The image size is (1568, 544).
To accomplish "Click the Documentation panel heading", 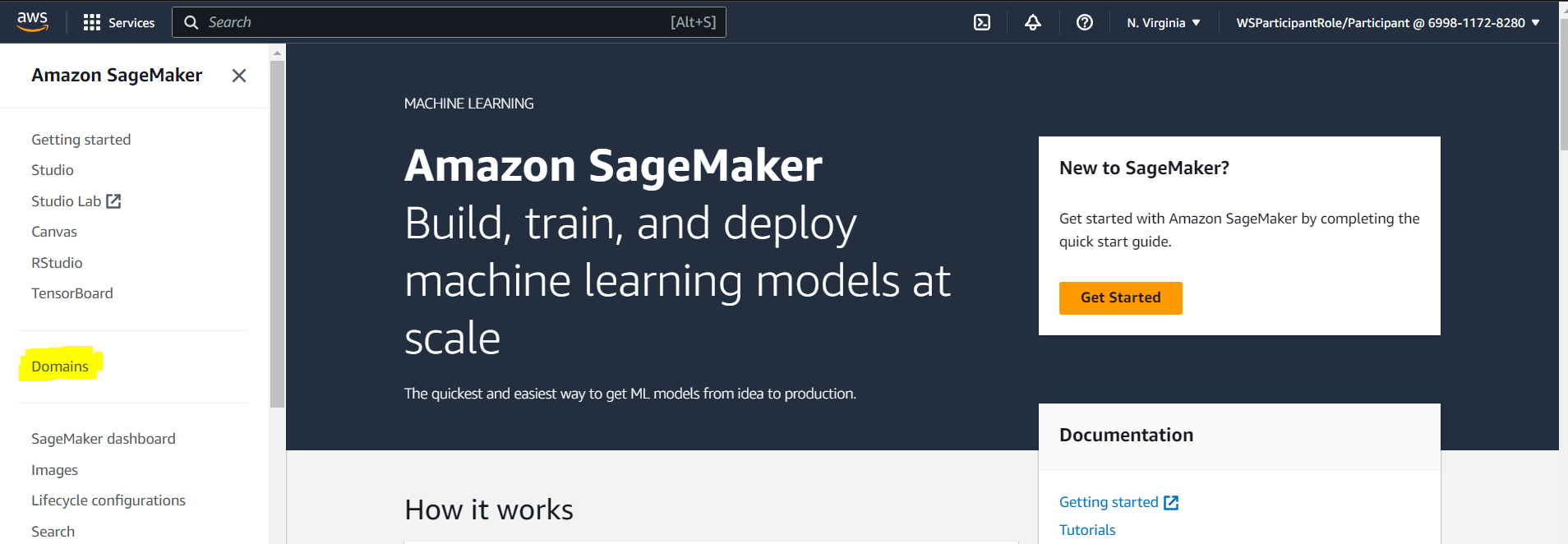I will click(x=1126, y=436).
